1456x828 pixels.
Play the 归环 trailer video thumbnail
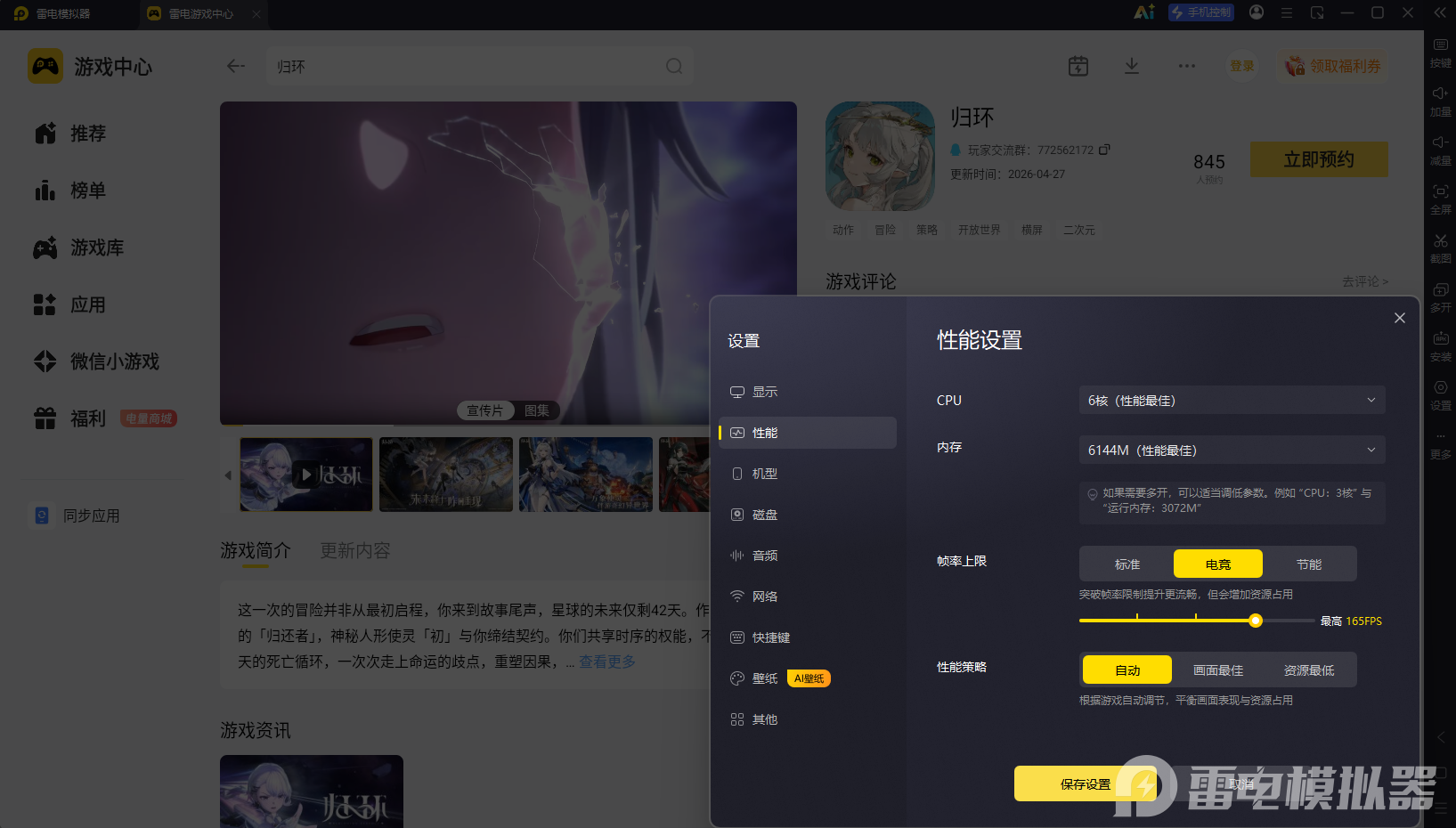pos(306,475)
